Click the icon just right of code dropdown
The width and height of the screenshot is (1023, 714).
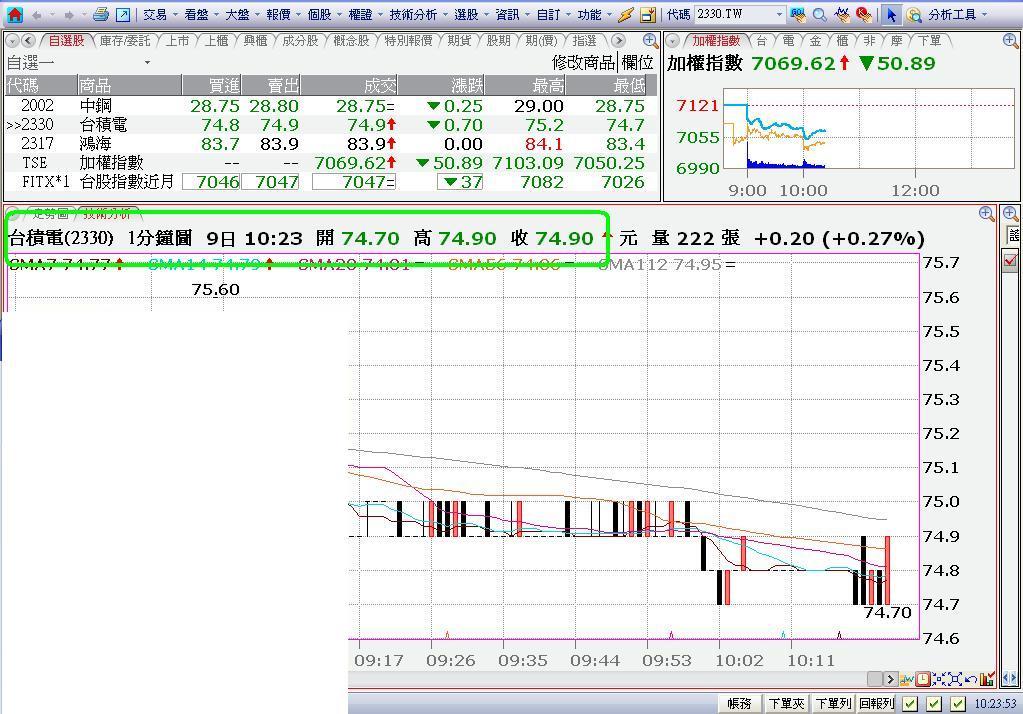click(797, 14)
